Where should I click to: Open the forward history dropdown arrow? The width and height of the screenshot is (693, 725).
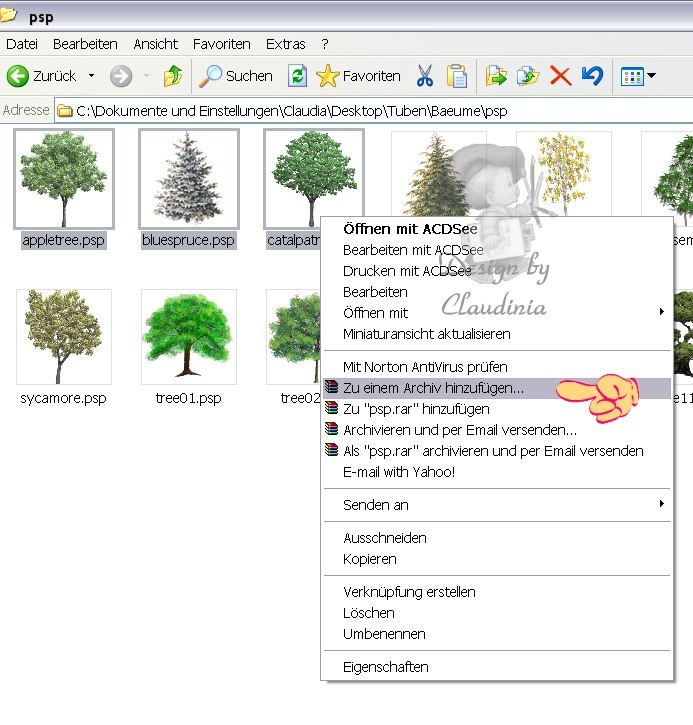[147, 75]
